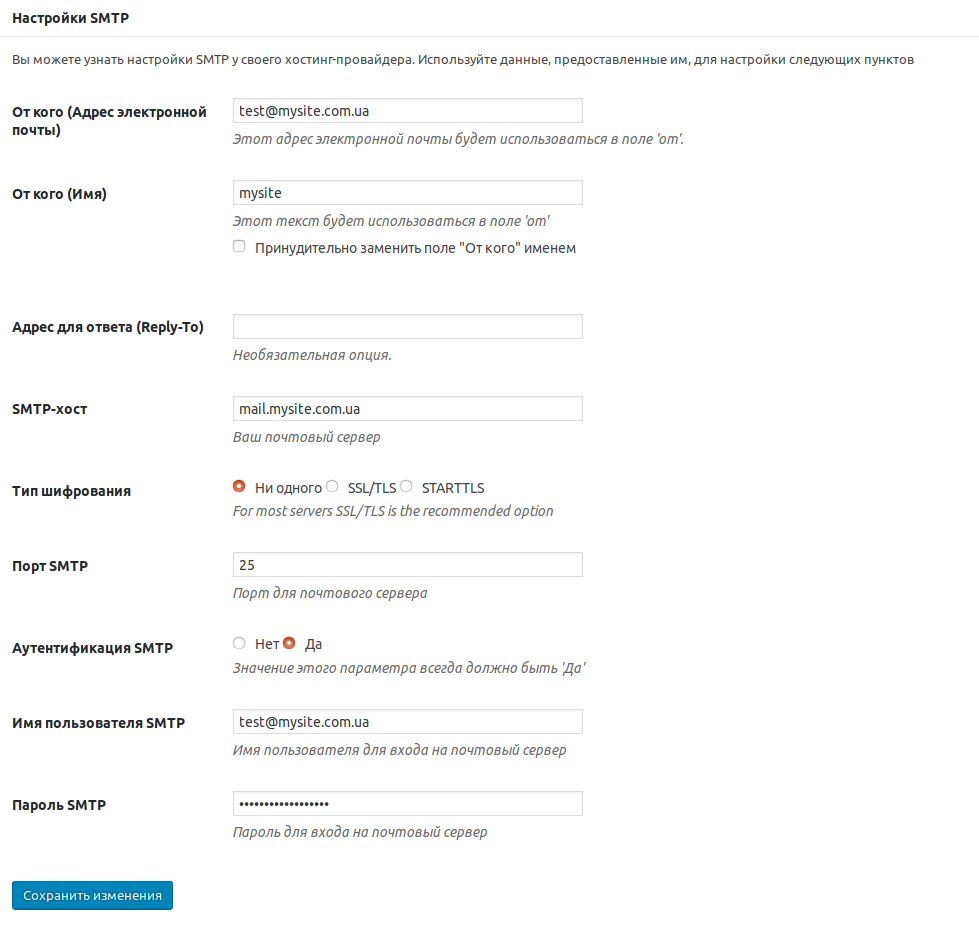Select the 'Ни одного' encryption radio button
Viewport: 979px width, 938px height.
pyautogui.click(x=239, y=486)
